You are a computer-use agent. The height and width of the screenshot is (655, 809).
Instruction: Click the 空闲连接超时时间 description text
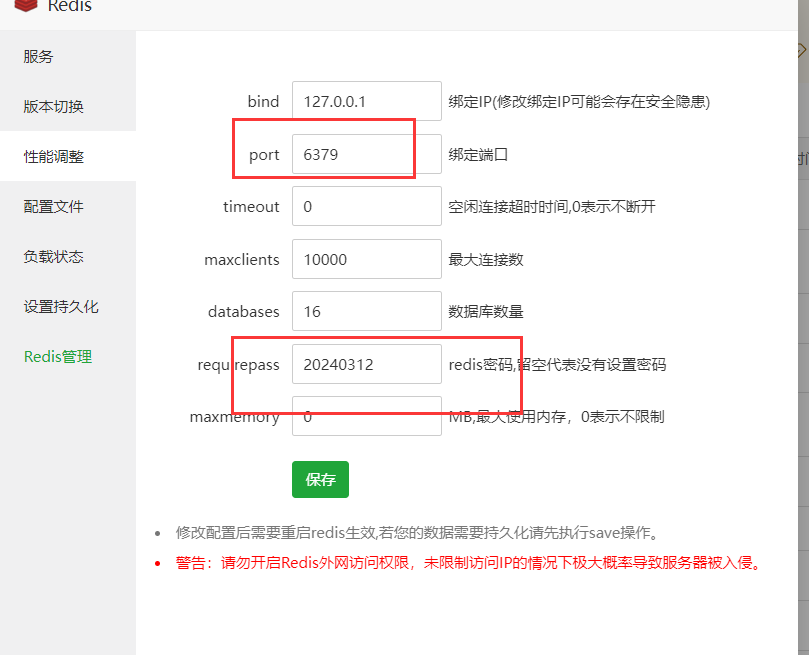[552, 207]
